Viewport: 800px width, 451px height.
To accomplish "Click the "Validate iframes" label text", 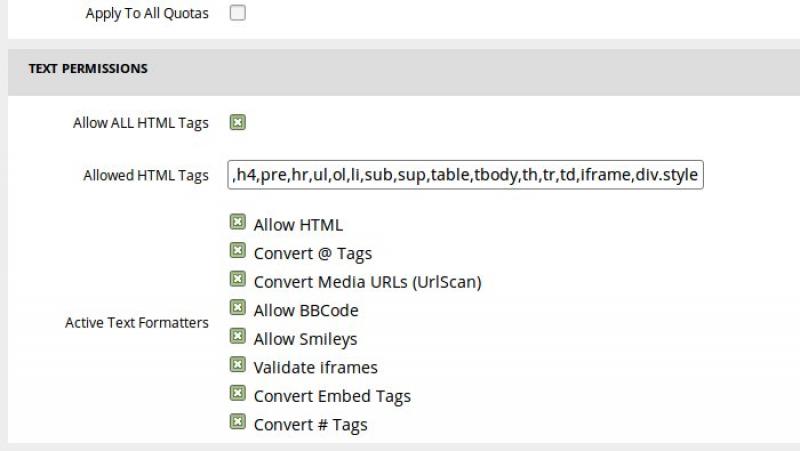I will (315, 367).
